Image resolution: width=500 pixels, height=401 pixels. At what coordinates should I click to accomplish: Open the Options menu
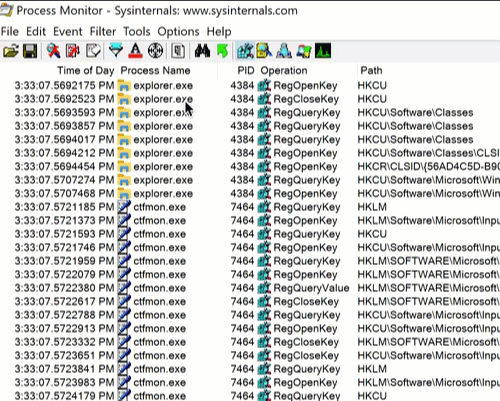pos(178,32)
